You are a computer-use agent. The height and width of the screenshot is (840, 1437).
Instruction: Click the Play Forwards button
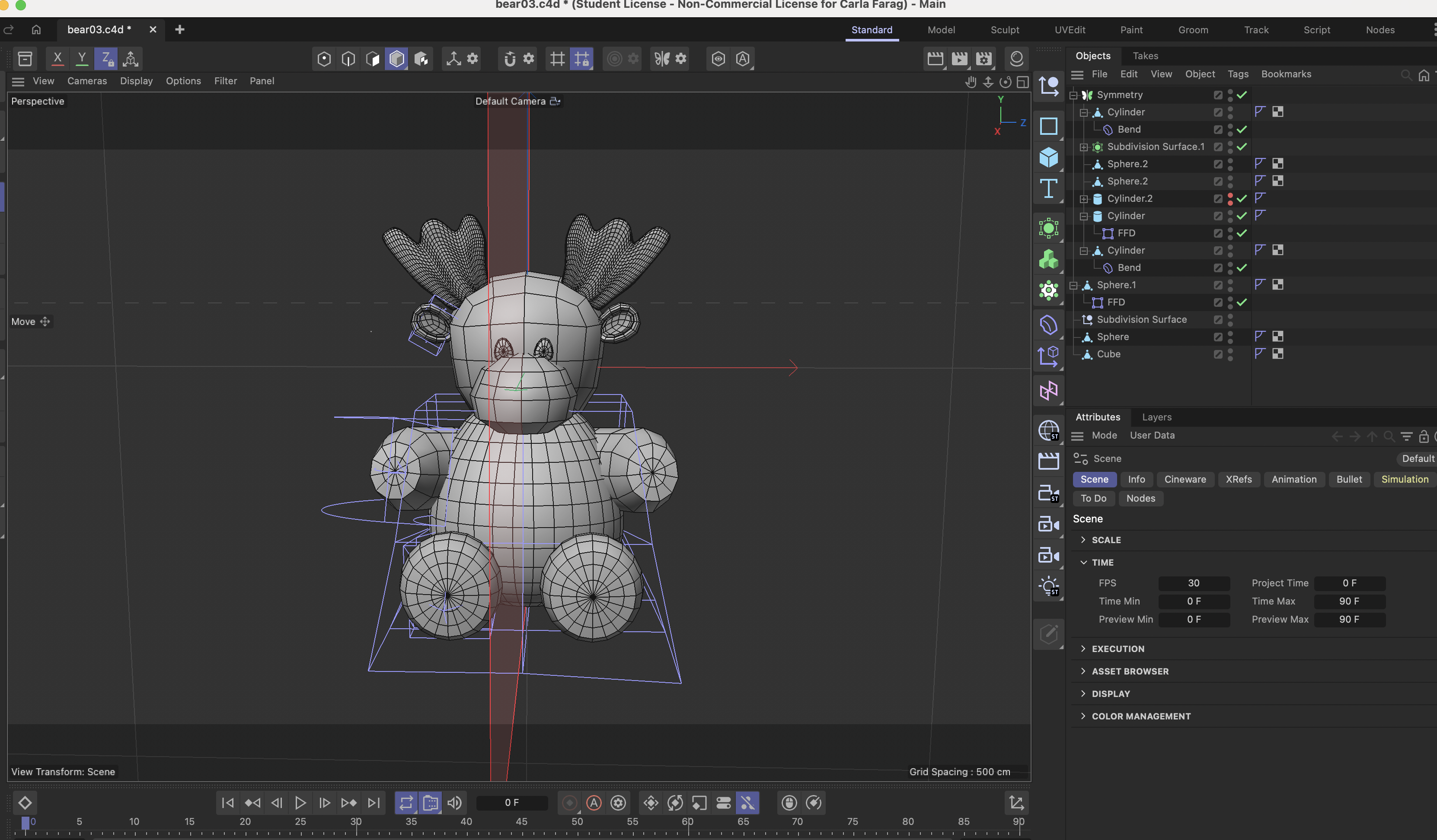point(300,803)
